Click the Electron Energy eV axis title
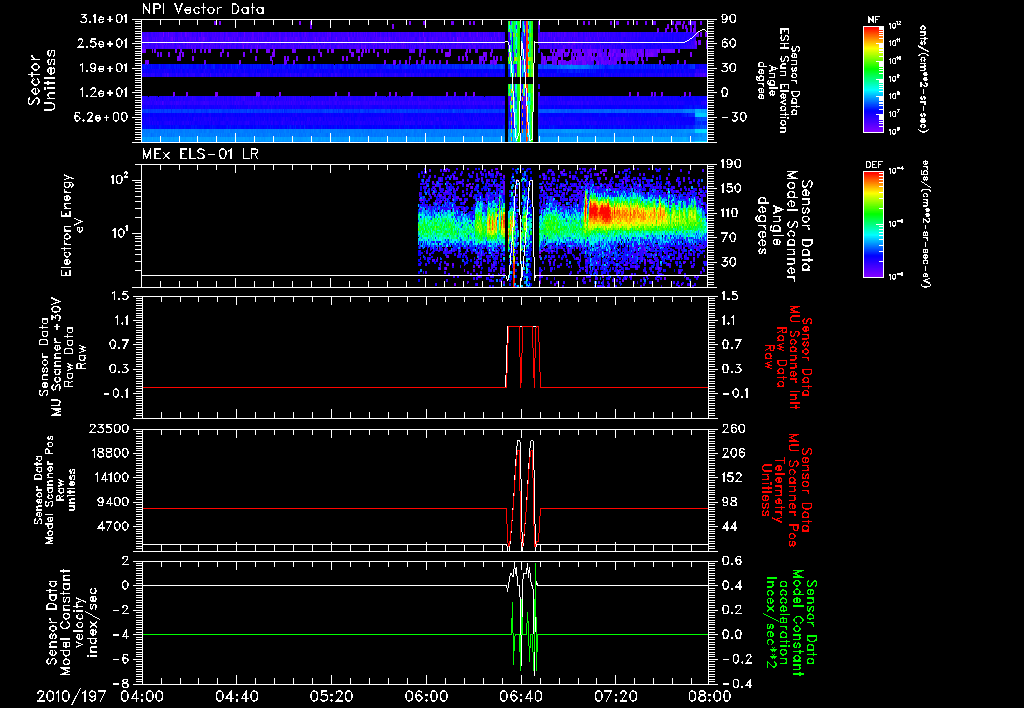The height and width of the screenshot is (708, 1024). pyautogui.click(x=72, y=225)
